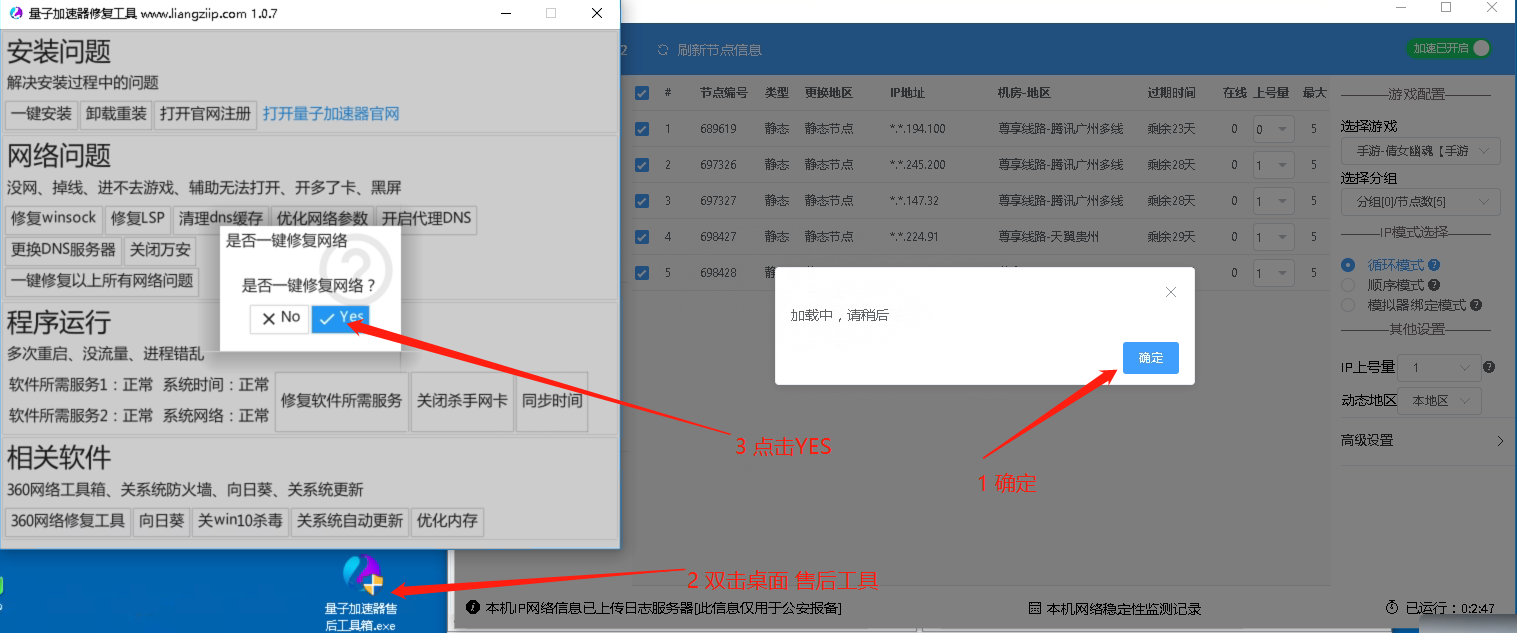Click the 关系统自动更新 button
Image resolution: width=1517 pixels, height=633 pixels.
click(350, 521)
